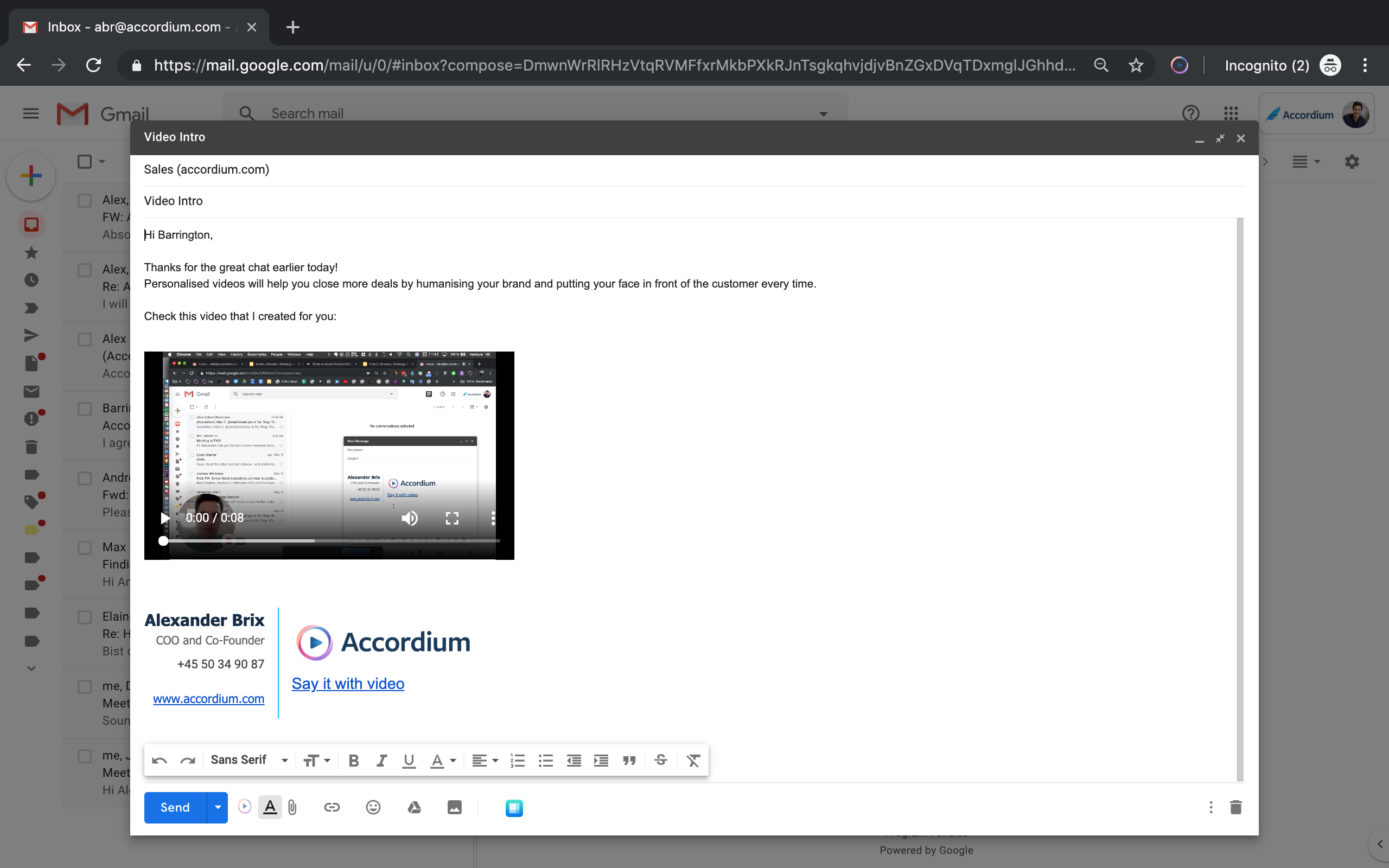Select the Elaine email checkbox
Image resolution: width=1389 pixels, height=868 pixels.
(85, 617)
